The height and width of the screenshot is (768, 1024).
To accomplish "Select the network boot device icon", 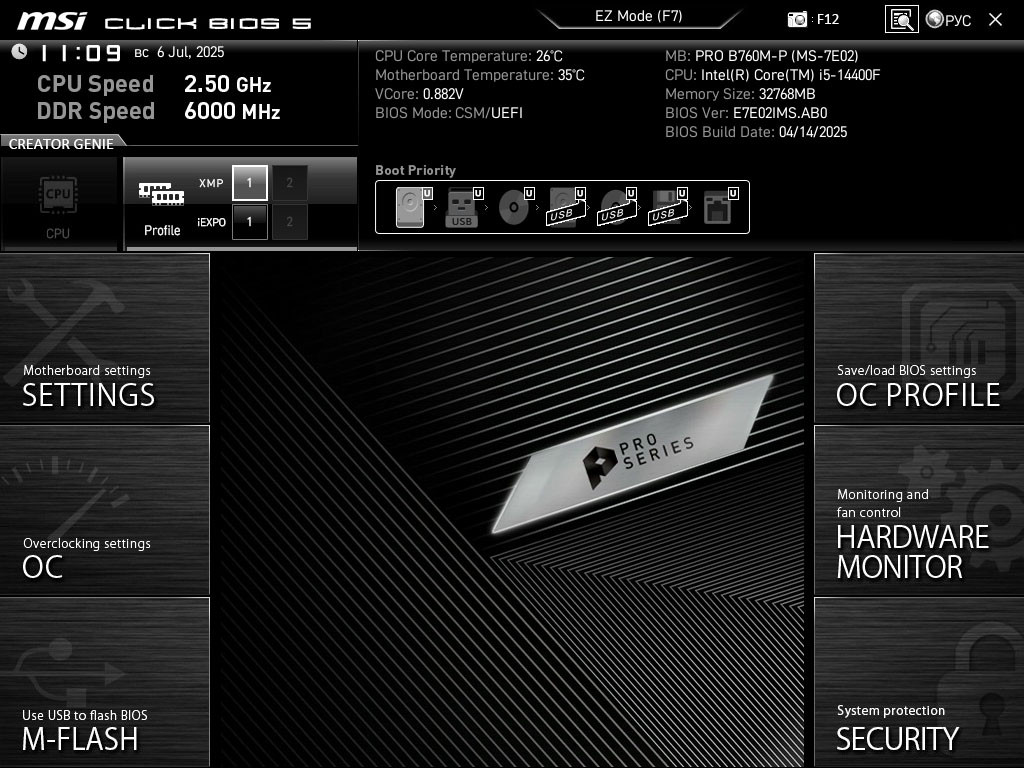I will coord(720,207).
